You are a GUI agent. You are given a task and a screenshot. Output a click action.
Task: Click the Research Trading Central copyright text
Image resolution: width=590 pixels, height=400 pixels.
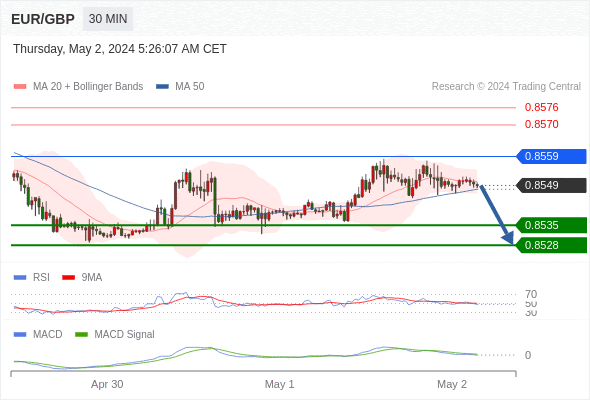[x=506, y=87]
